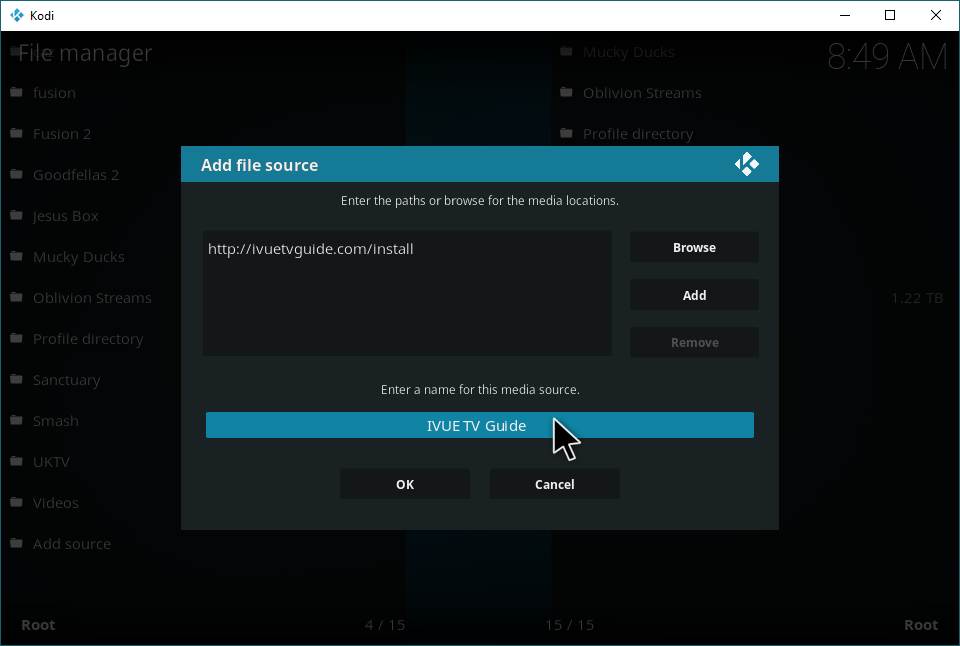Open Oblivion Streams in the left pane
Screen dimensions: 960x646
click(92, 298)
